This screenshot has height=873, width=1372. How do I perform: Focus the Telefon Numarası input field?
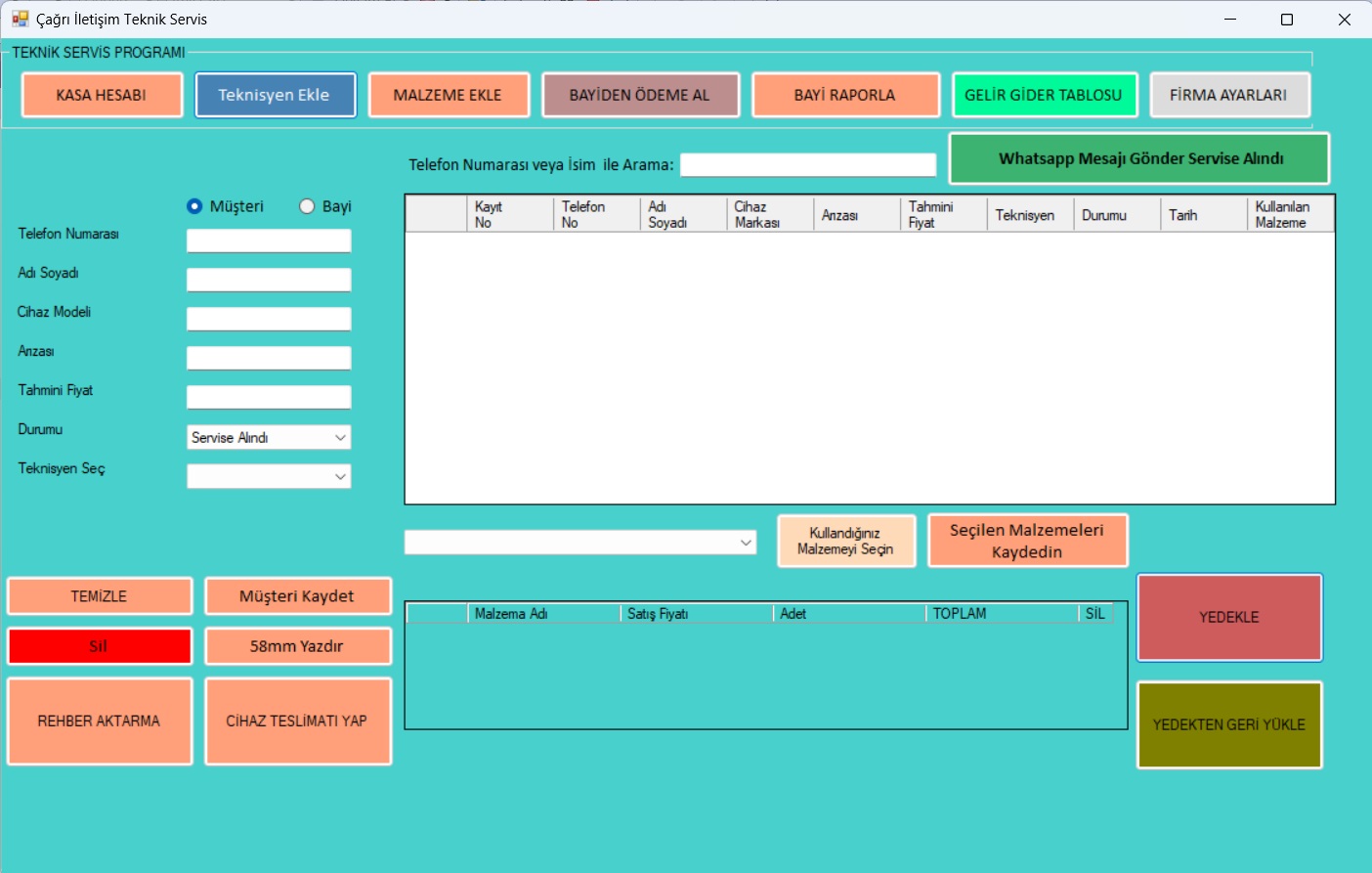tap(269, 240)
